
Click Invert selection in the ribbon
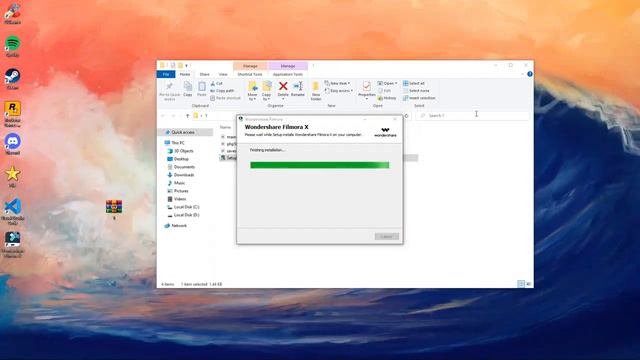tap(419, 98)
